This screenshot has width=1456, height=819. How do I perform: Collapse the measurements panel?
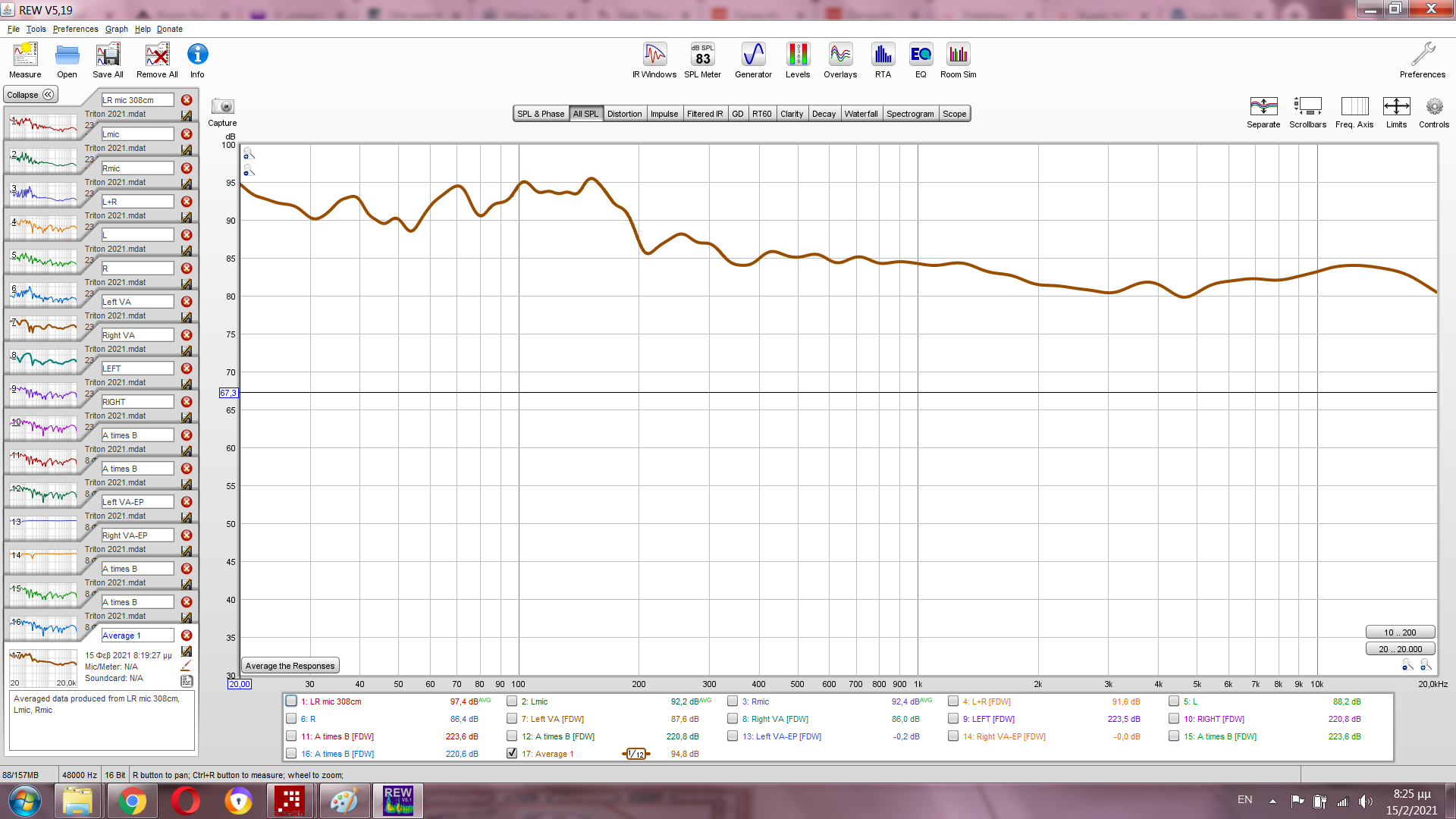tap(30, 95)
